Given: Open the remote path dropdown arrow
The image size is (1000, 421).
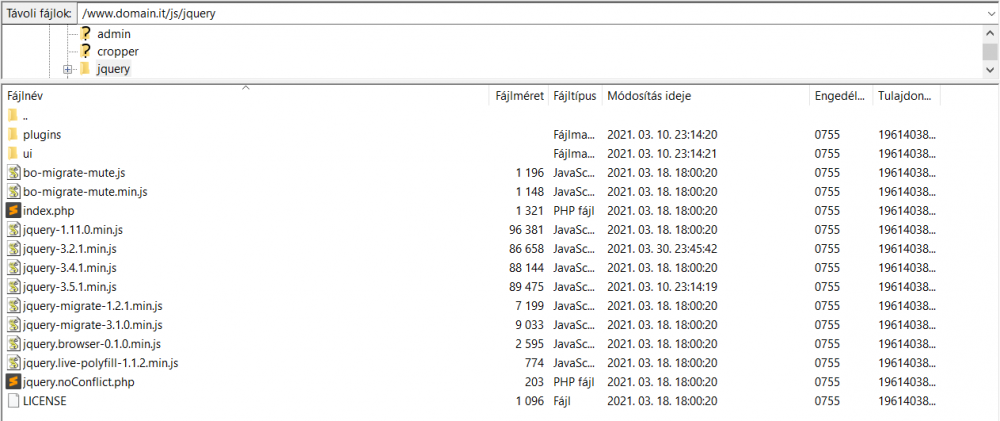Looking at the screenshot, I should pos(990,13).
